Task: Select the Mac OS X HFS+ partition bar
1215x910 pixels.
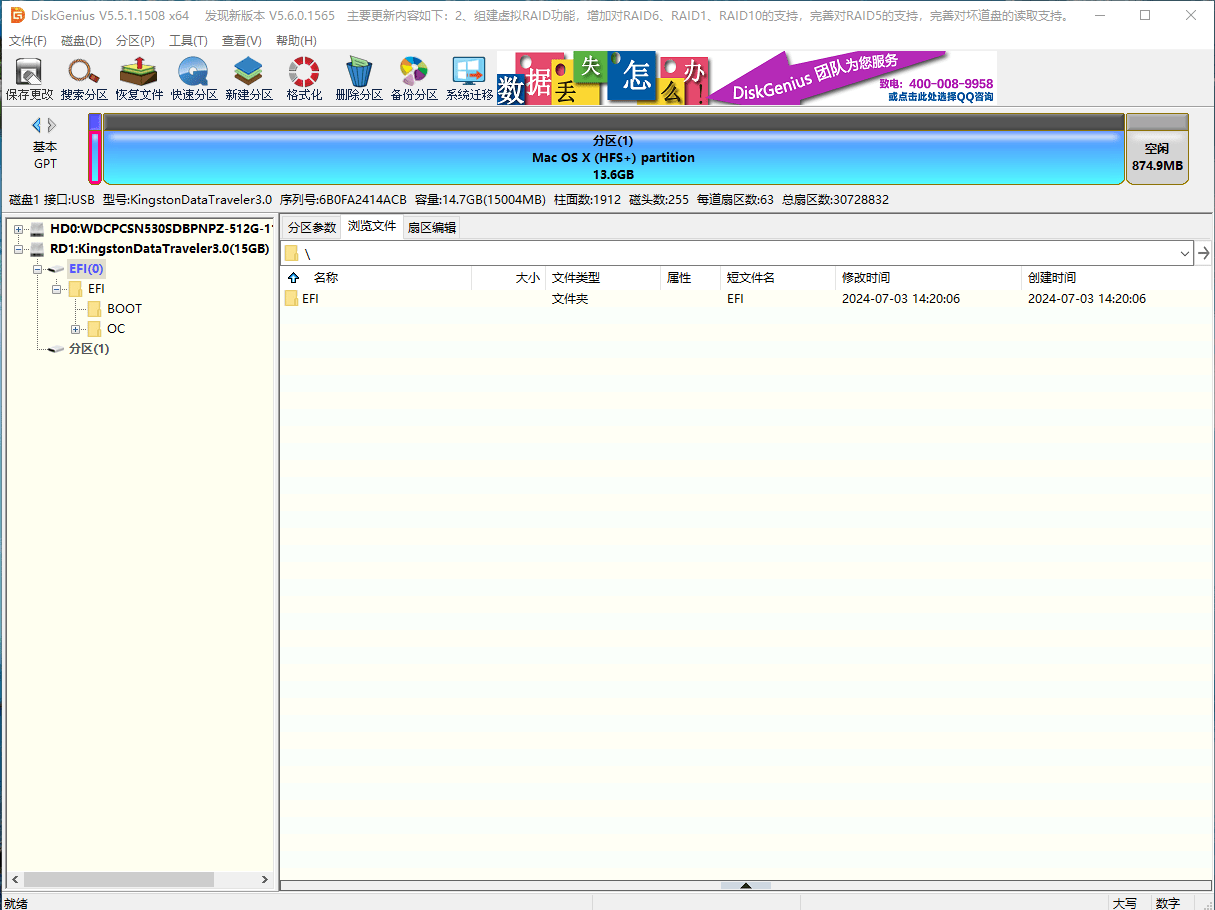Action: point(613,150)
